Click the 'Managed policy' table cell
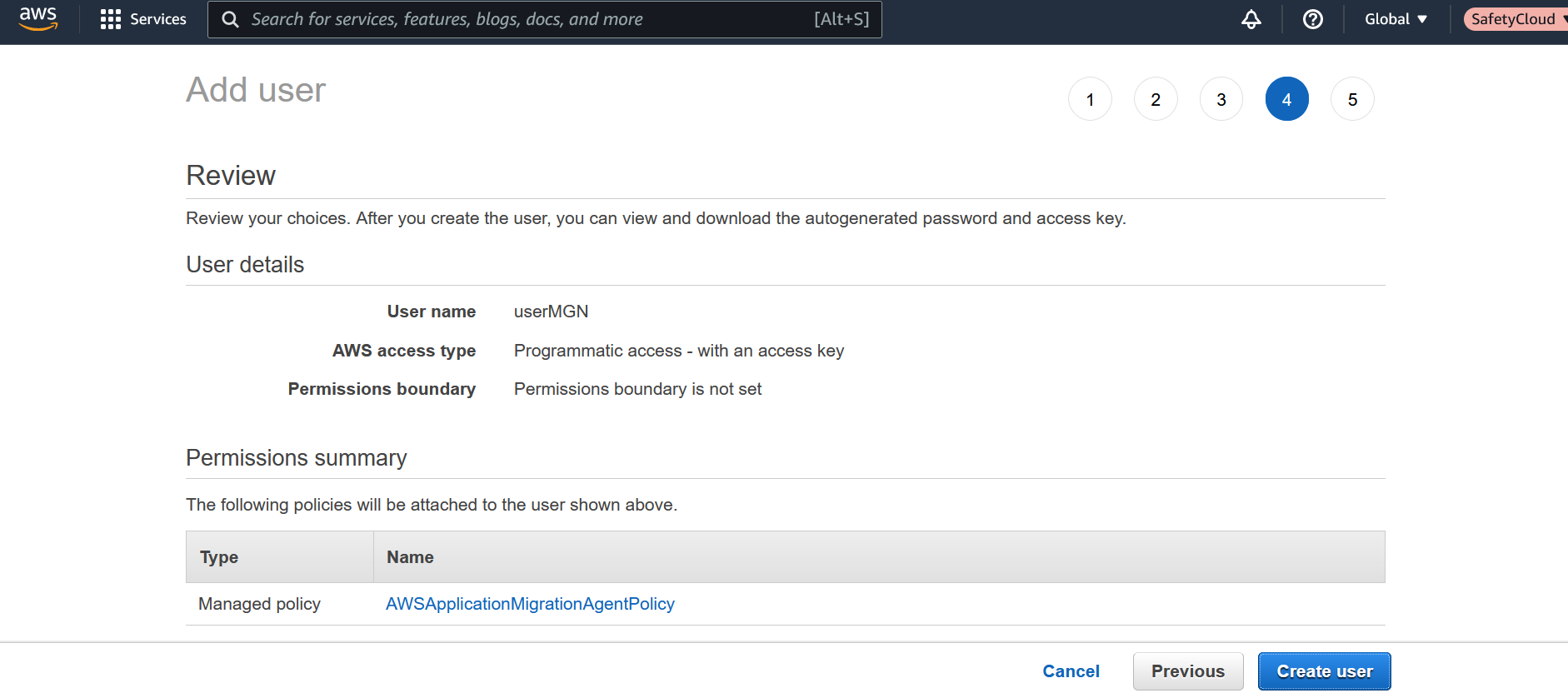This screenshot has width=1568, height=693. click(259, 604)
